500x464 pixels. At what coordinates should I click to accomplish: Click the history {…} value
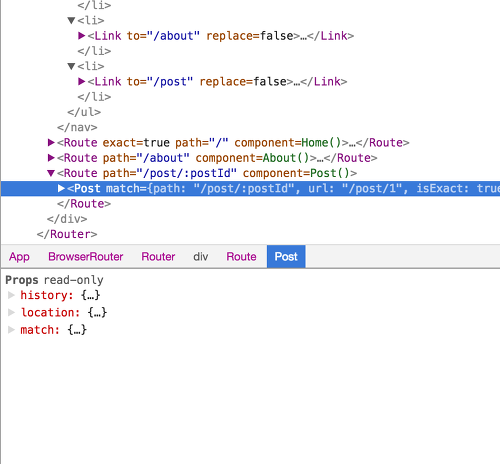click(90, 295)
